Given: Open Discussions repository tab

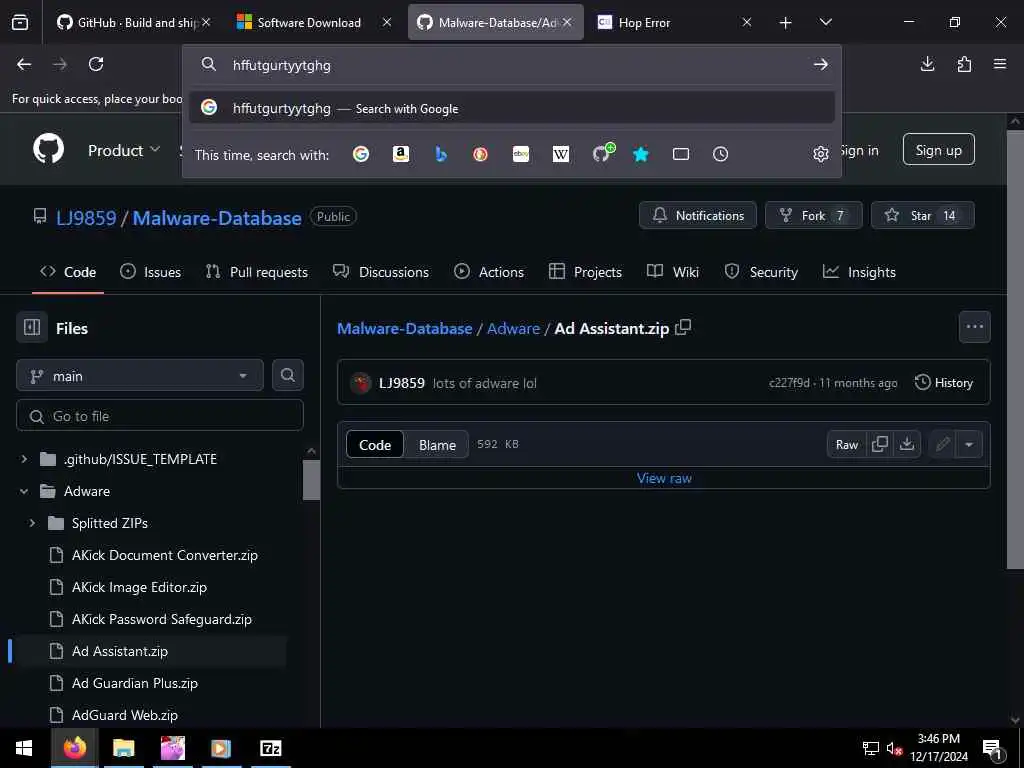Looking at the screenshot, I should coord(381,272).
